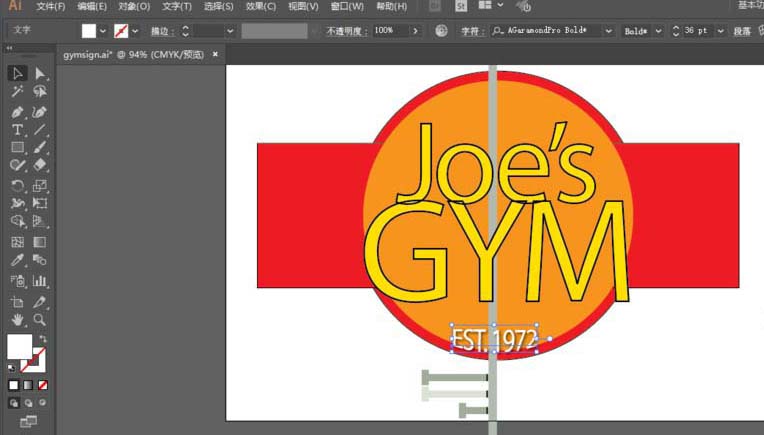The width and height of the screenshot is (764, 435).
Task: Open the 文件(F) menu
Action: (50, 7)
